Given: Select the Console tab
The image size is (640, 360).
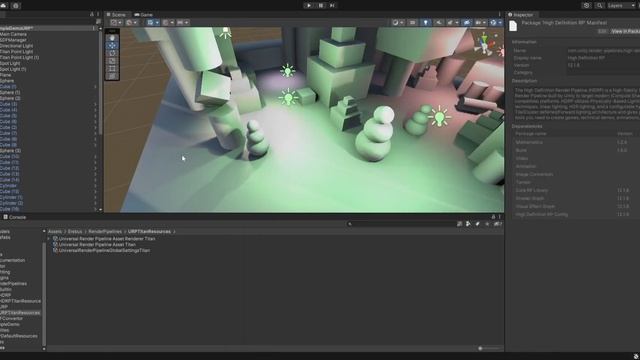Looking at the screenshot, I should [x=15, y=217].
